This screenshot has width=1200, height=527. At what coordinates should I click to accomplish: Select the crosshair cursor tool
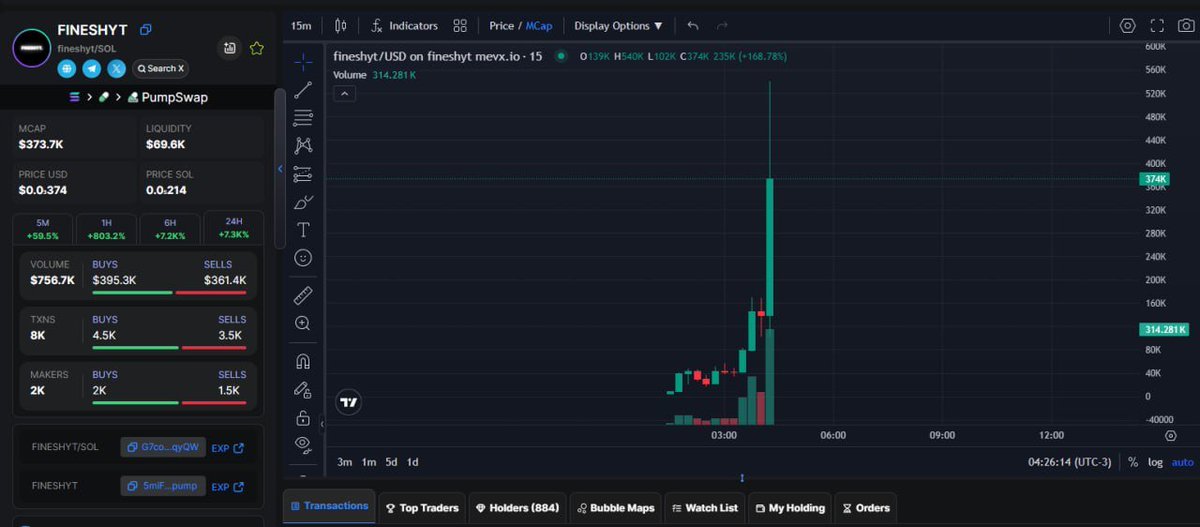pos(303,61)
